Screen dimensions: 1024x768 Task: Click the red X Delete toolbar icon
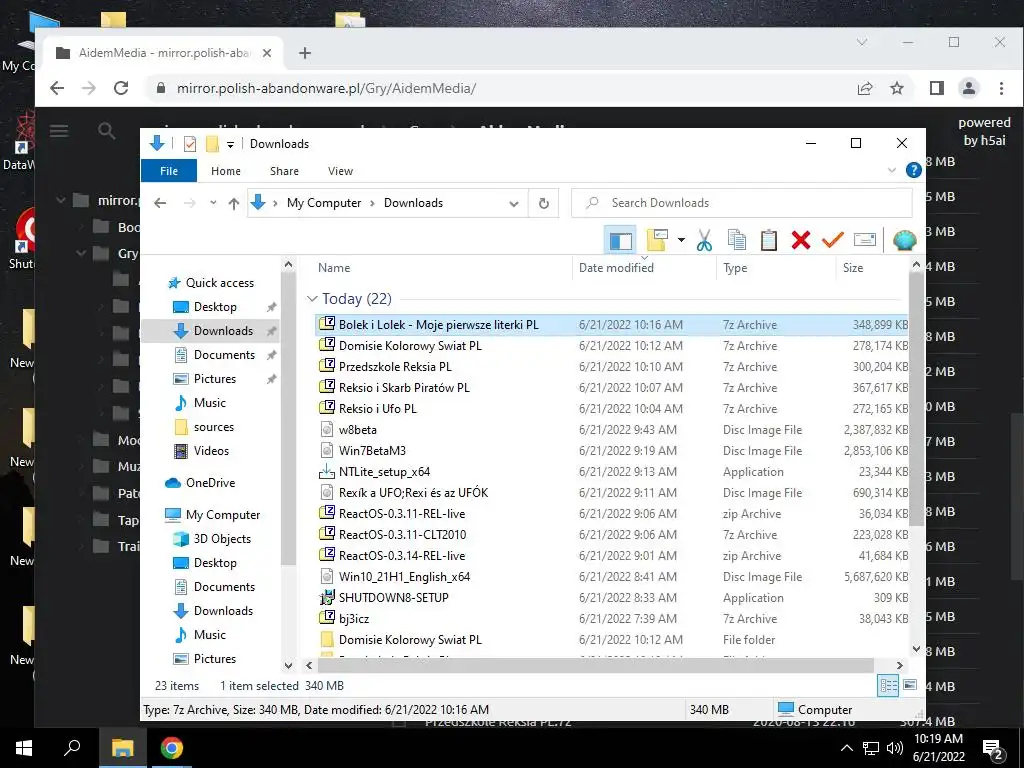pyautogui.click(x=801, y=240)
